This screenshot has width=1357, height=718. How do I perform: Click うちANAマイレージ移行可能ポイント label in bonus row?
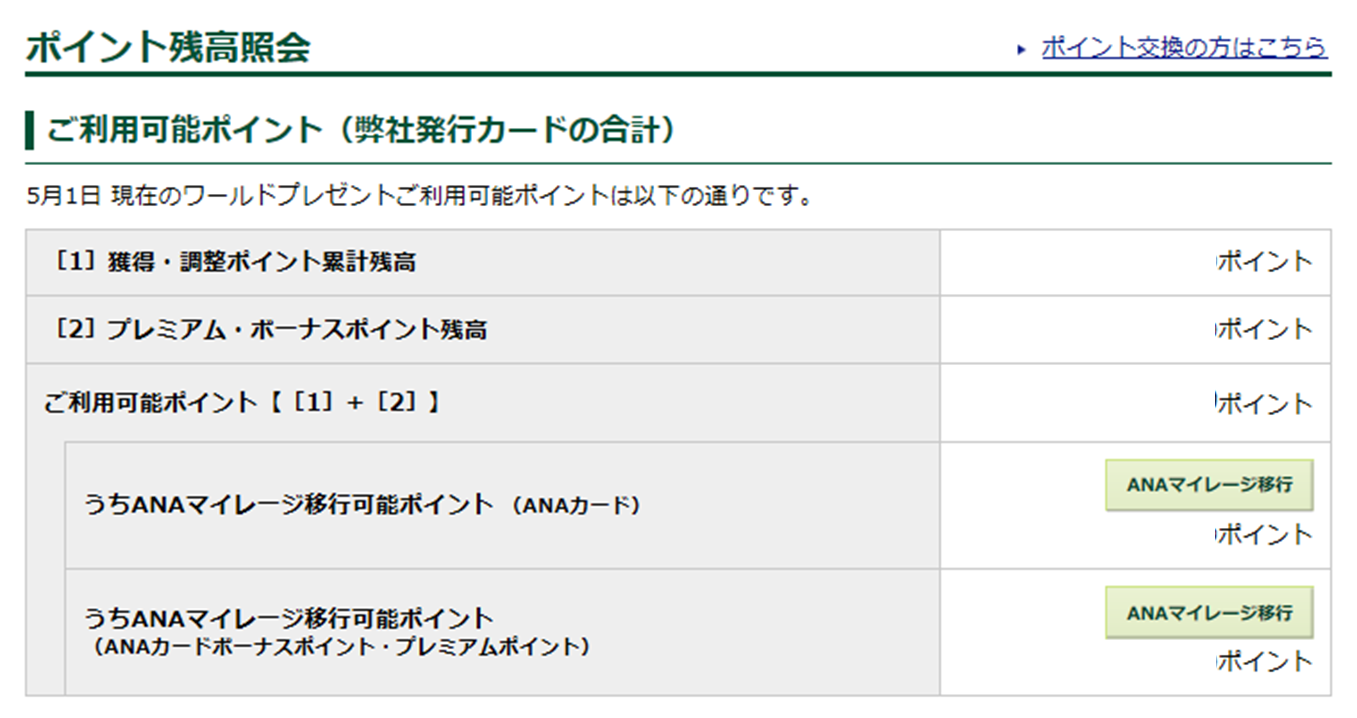click(x=289, y=617)
